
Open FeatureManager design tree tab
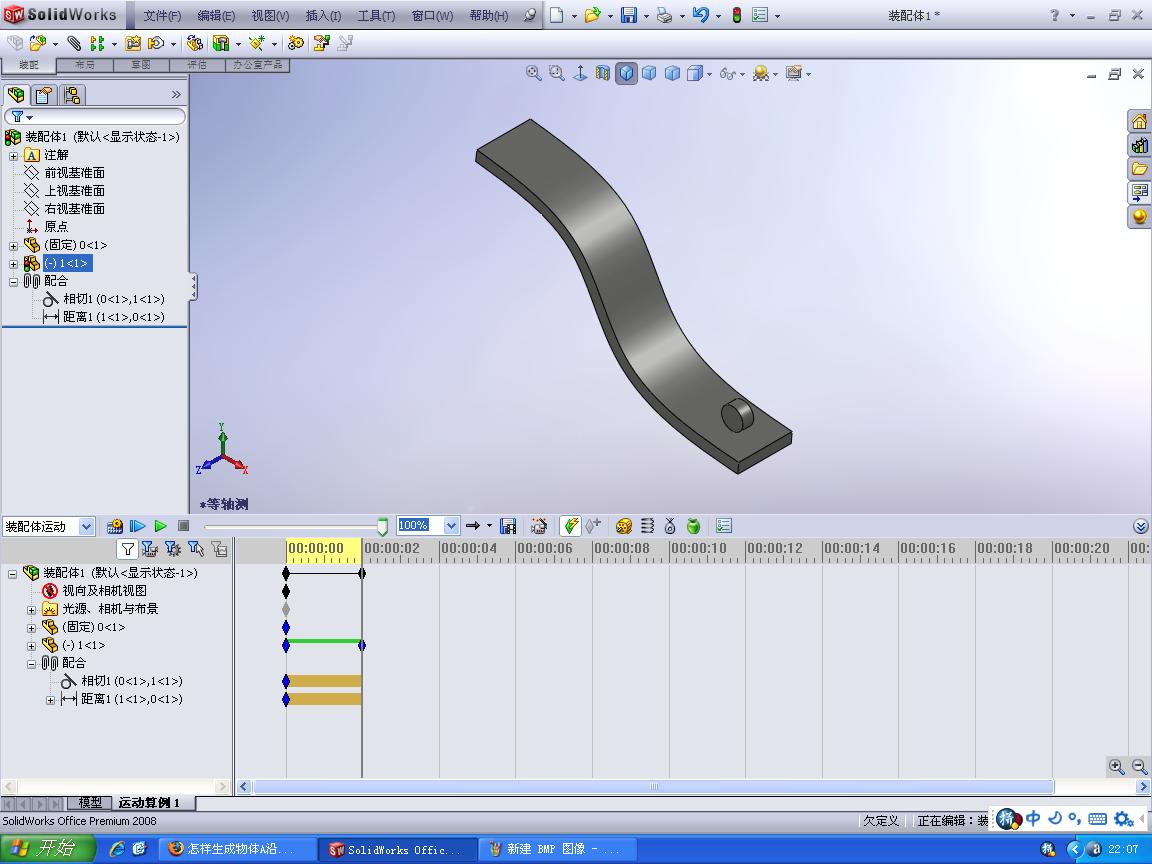coord(16,95)
